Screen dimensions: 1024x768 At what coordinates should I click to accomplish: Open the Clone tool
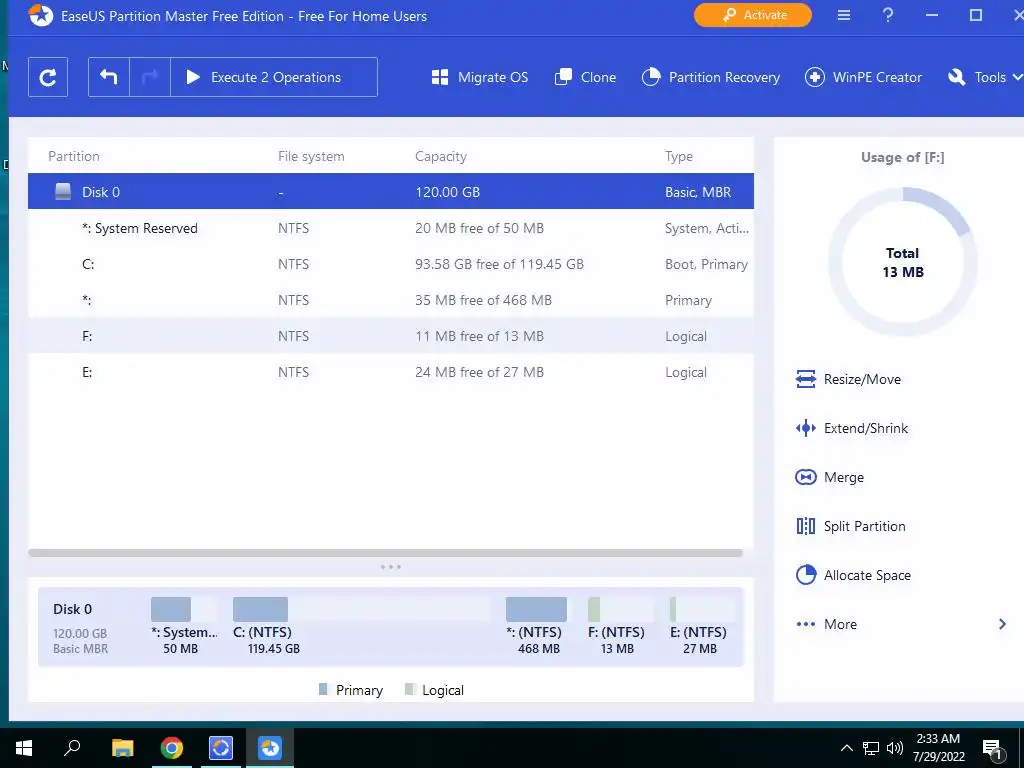tap(585, 77)
